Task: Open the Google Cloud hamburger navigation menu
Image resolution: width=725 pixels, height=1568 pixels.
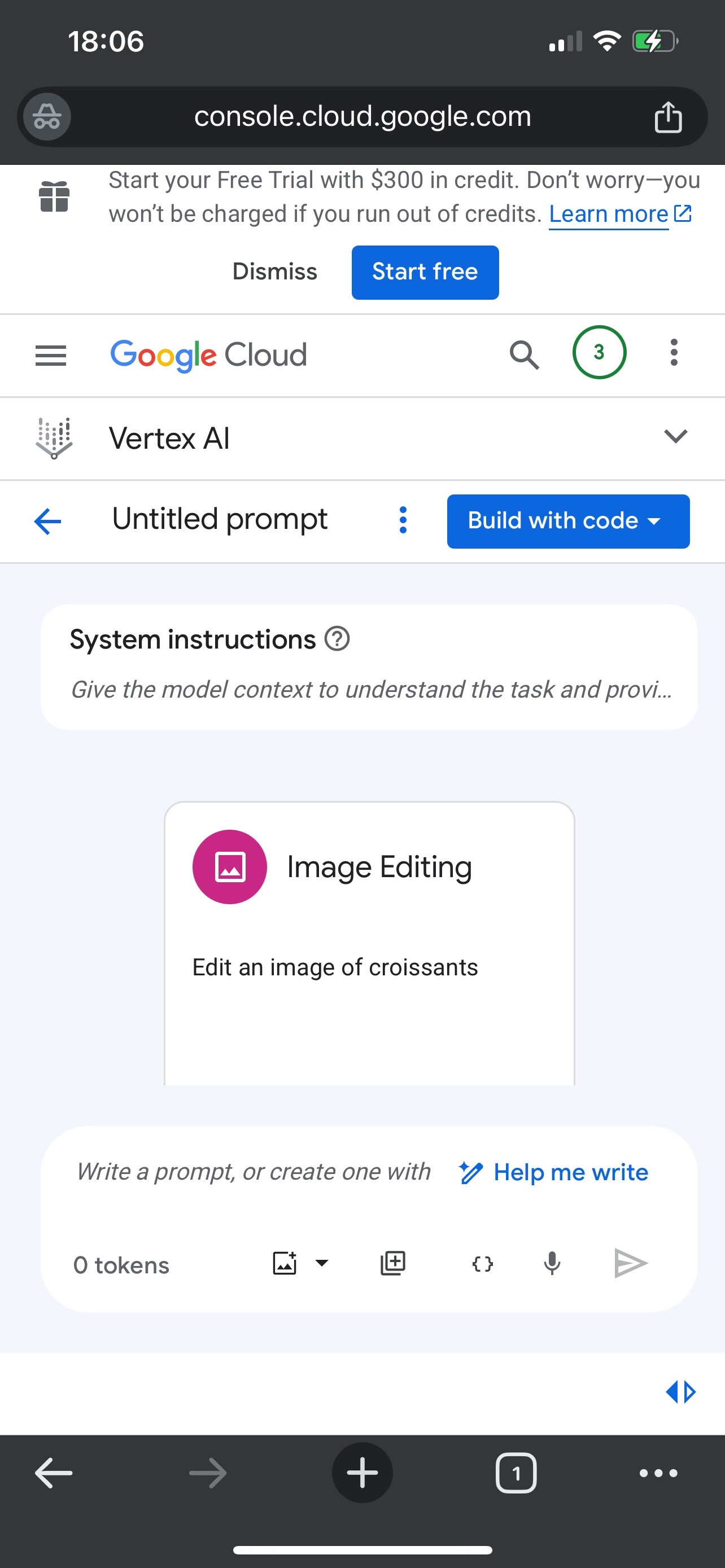Action: pos(50,355)
